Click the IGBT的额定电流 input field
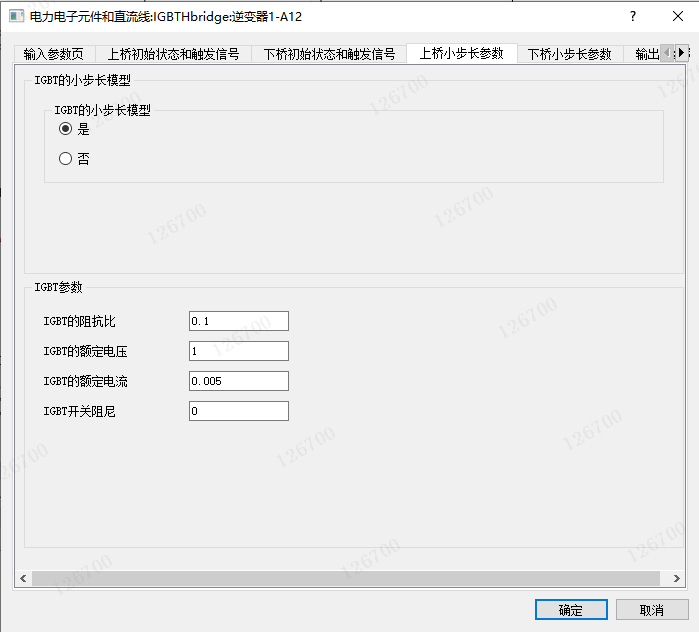Image resolution: width=699 pixels, height=632 pixels. tap(238, 381)
